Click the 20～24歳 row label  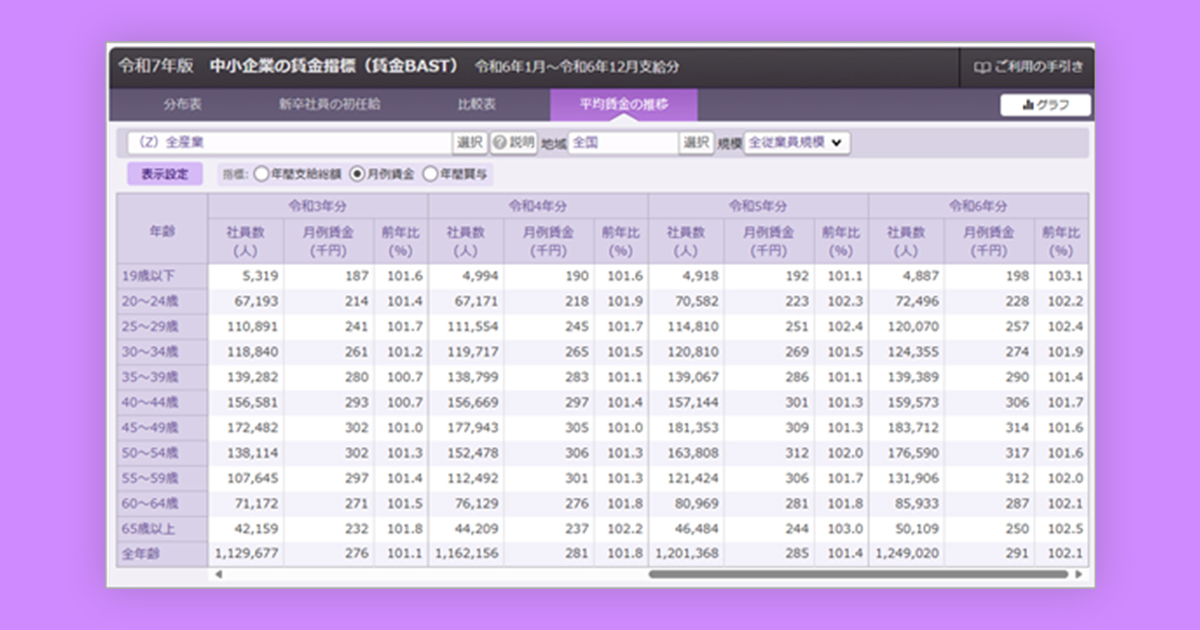pyautogui.click(x=162, y=302)
